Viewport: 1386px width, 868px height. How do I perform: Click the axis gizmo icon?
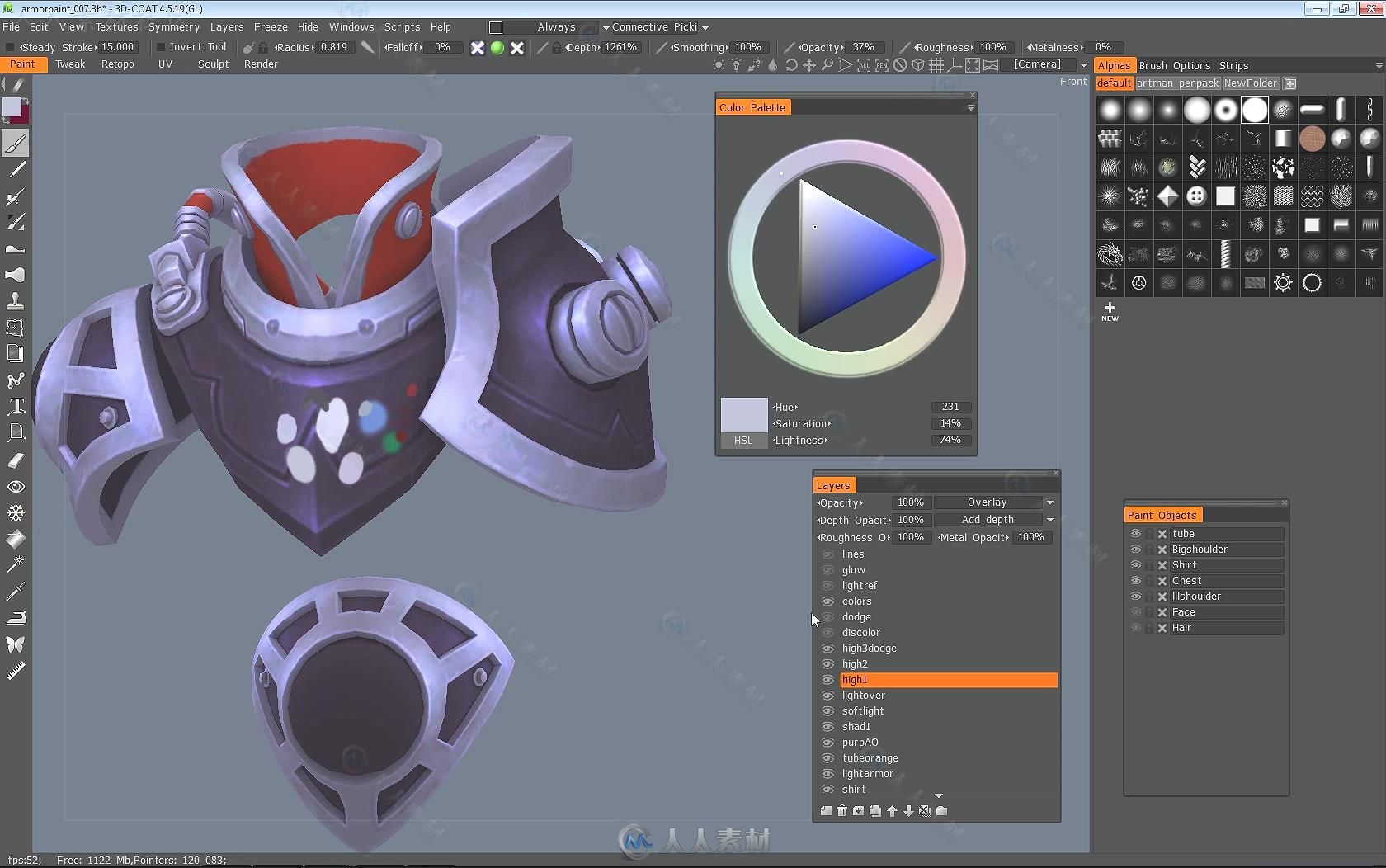pyautogui.click(x=955, y=65)
